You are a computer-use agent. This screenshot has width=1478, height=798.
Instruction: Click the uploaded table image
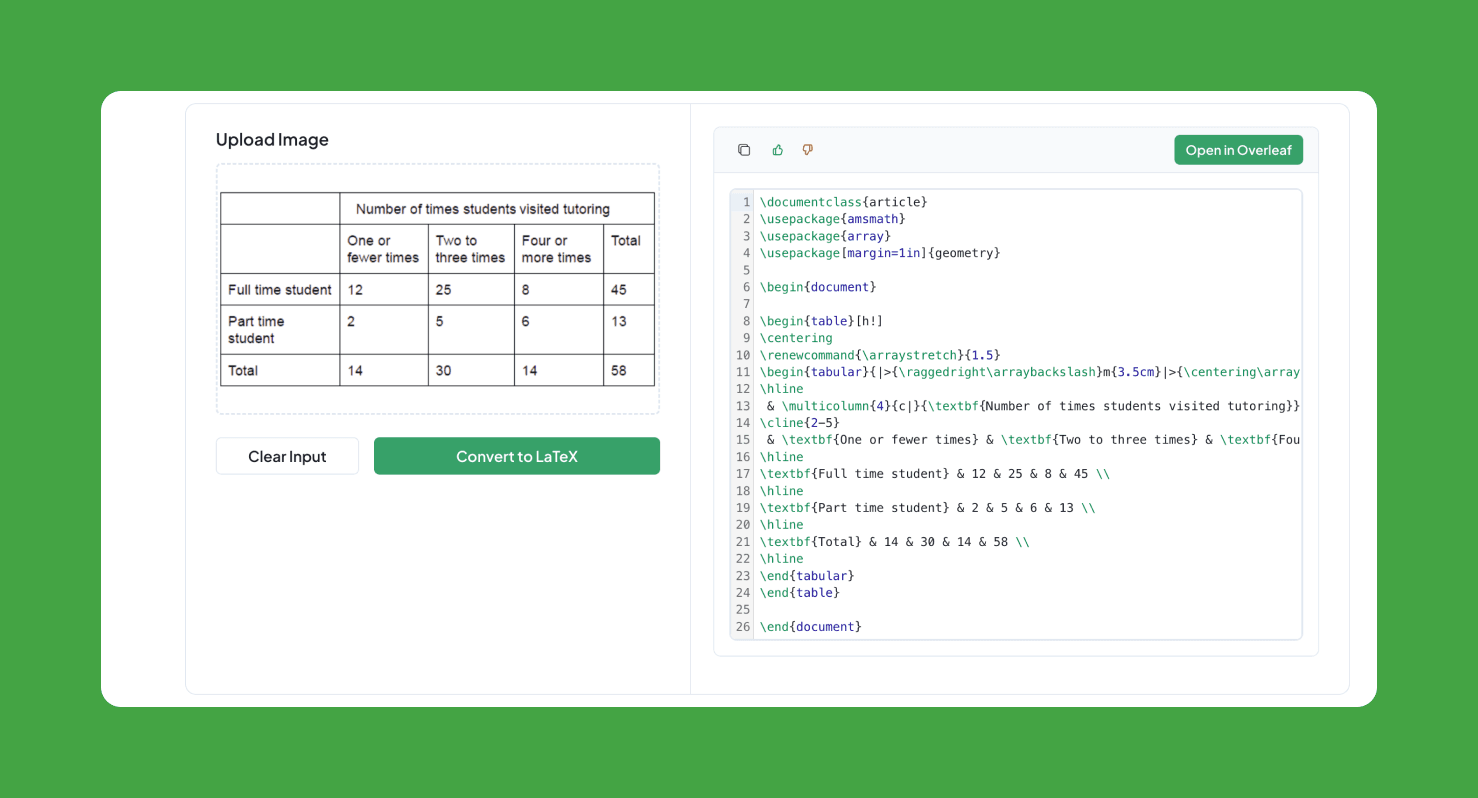(x=438, y=289)
